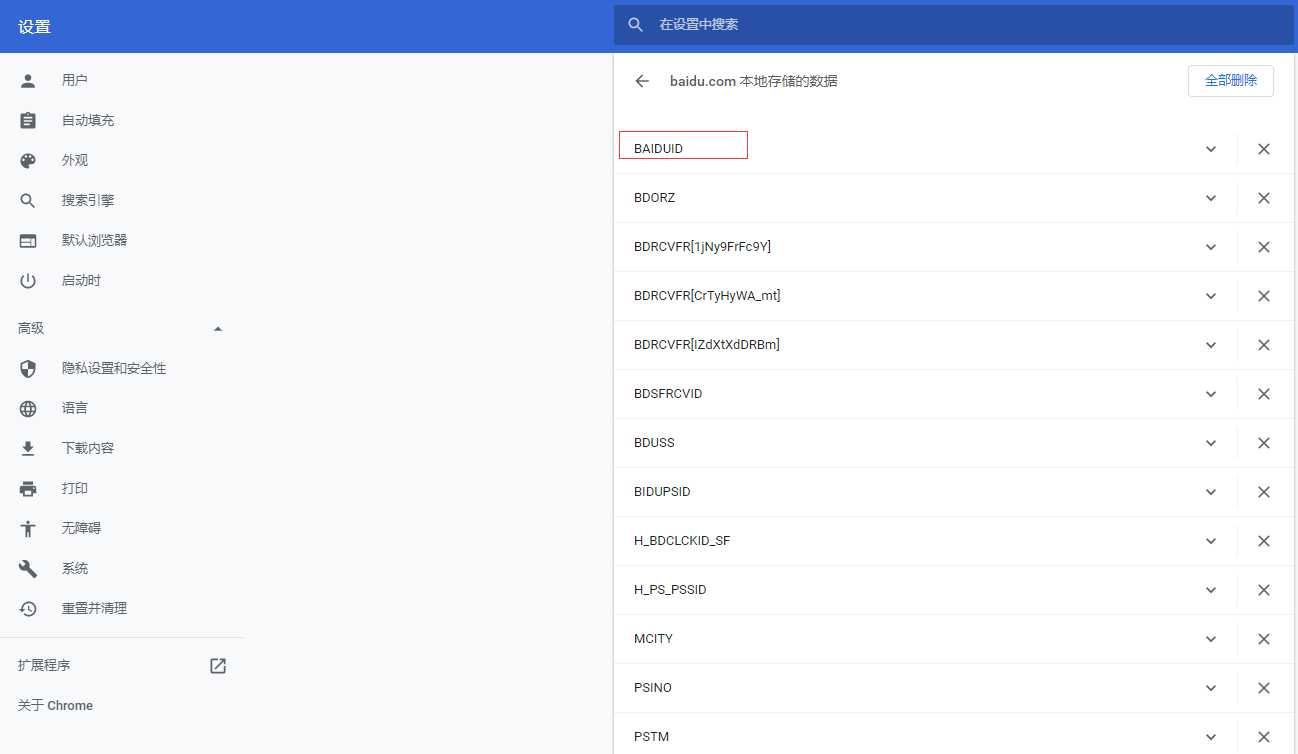1298x754 pixels.
Task: Collapse the 高级 section arrow
Action: 218,328
